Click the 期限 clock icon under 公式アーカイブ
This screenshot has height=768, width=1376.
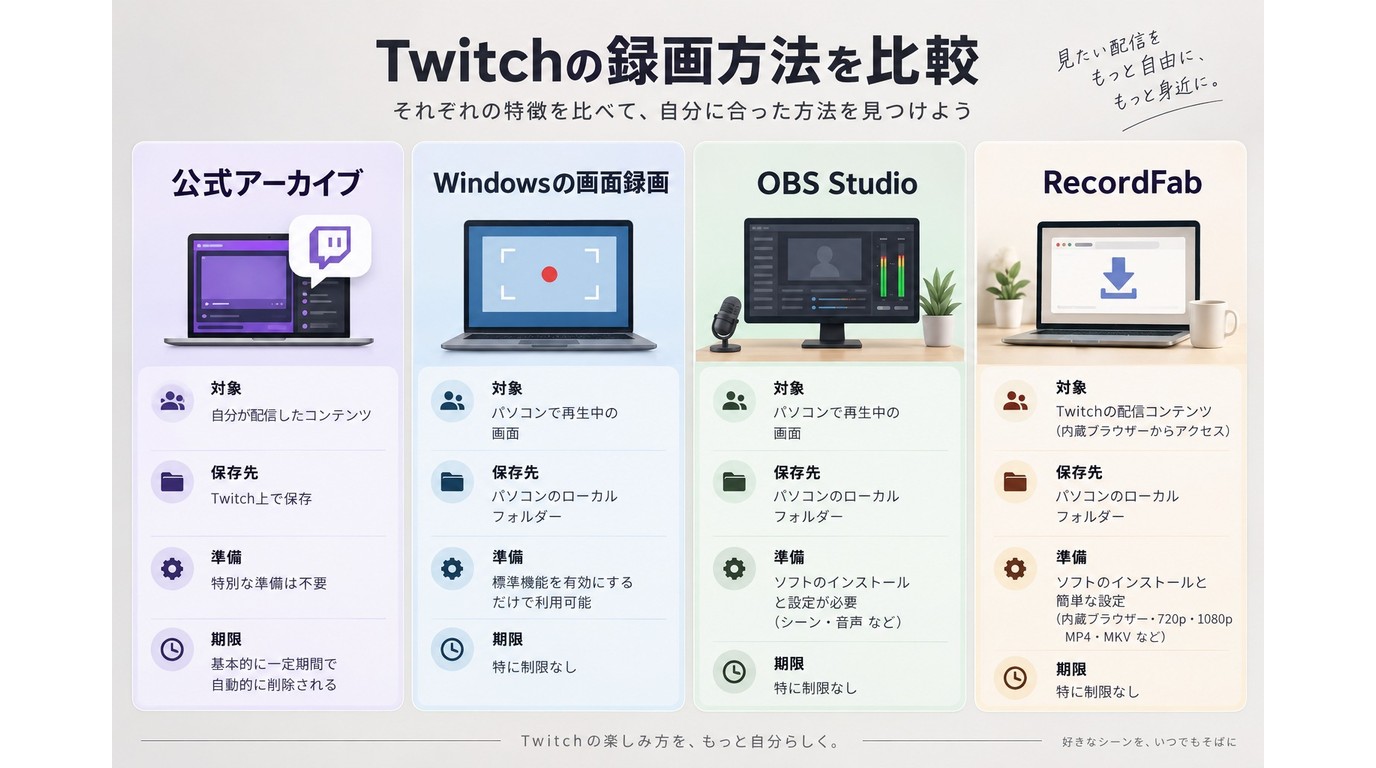(x=172, y=650)
